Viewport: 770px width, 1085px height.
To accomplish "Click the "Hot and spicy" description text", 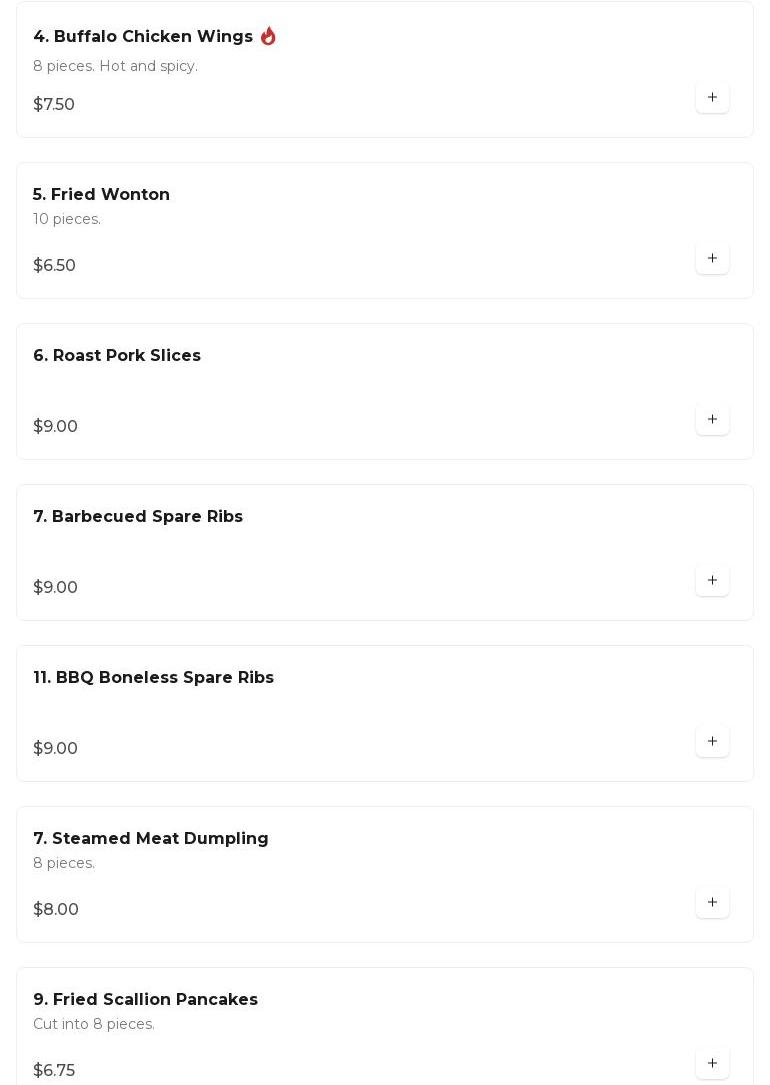I will pyautogui.click(x=148, y=66).
